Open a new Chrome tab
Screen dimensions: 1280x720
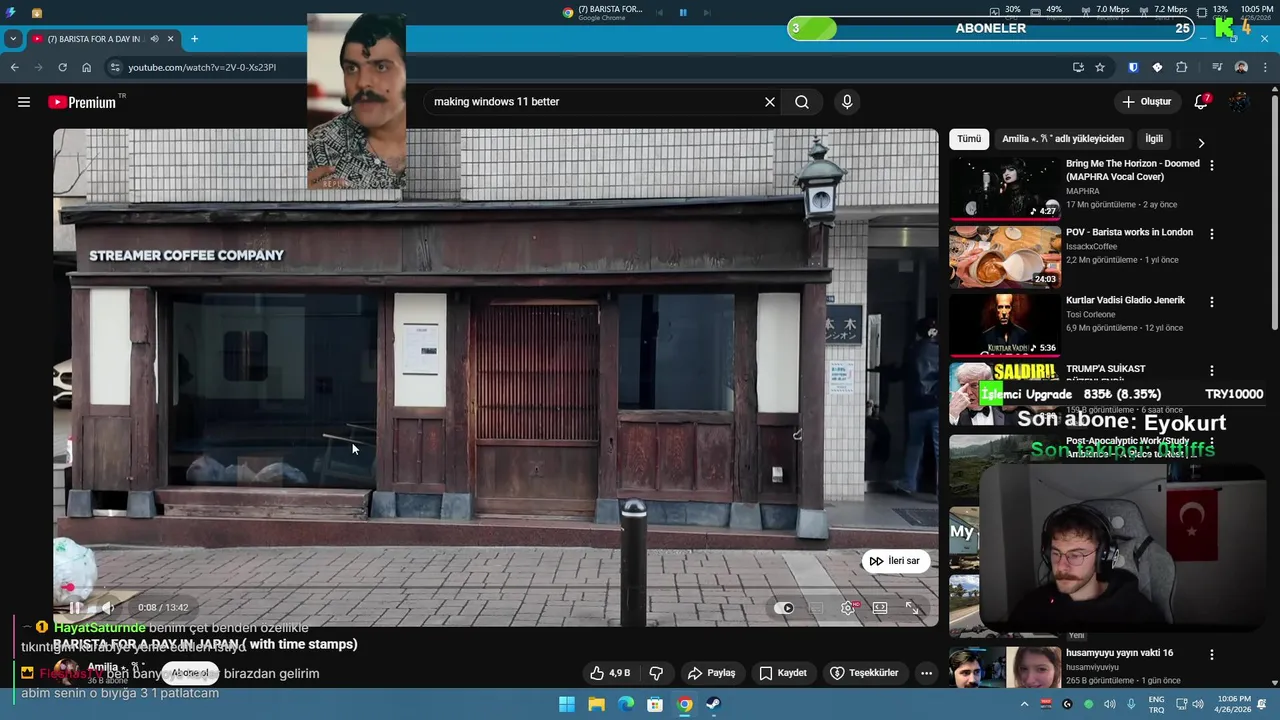(x=194, y=39)
